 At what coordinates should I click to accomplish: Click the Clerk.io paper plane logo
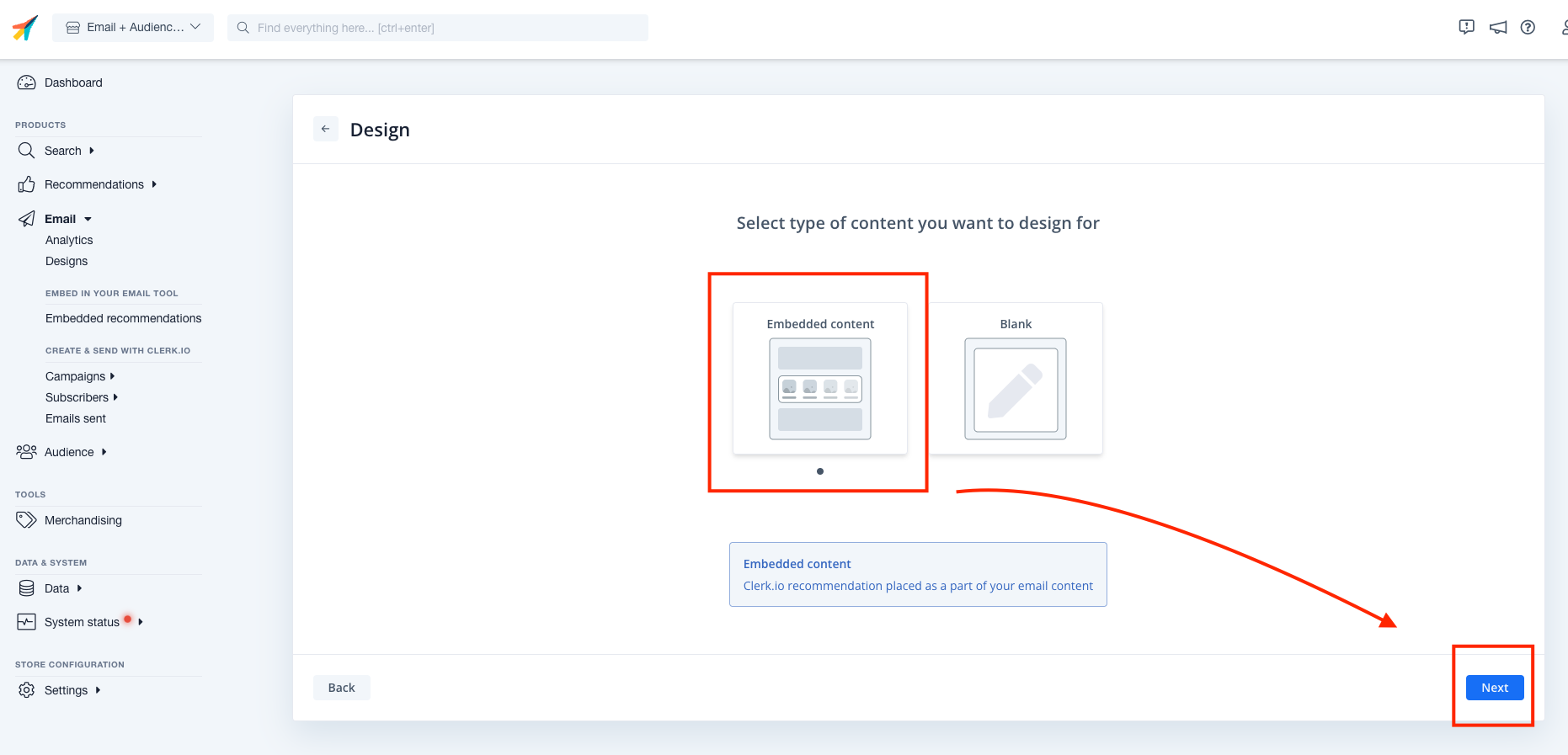25,28
